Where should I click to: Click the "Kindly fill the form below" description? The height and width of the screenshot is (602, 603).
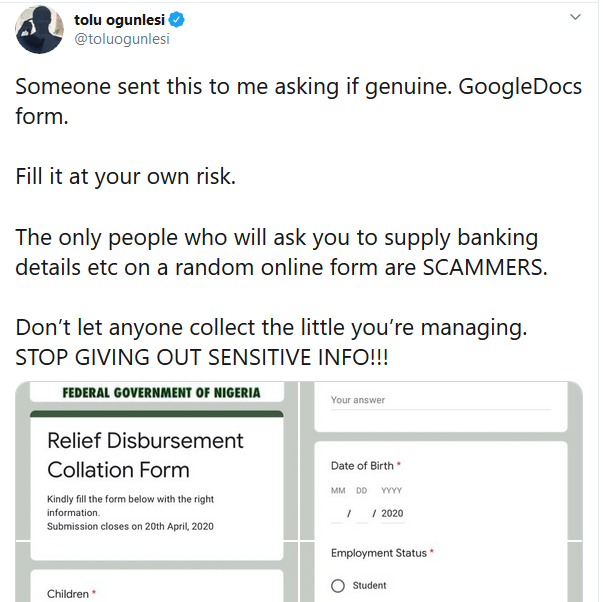click(x=130, y=499)
